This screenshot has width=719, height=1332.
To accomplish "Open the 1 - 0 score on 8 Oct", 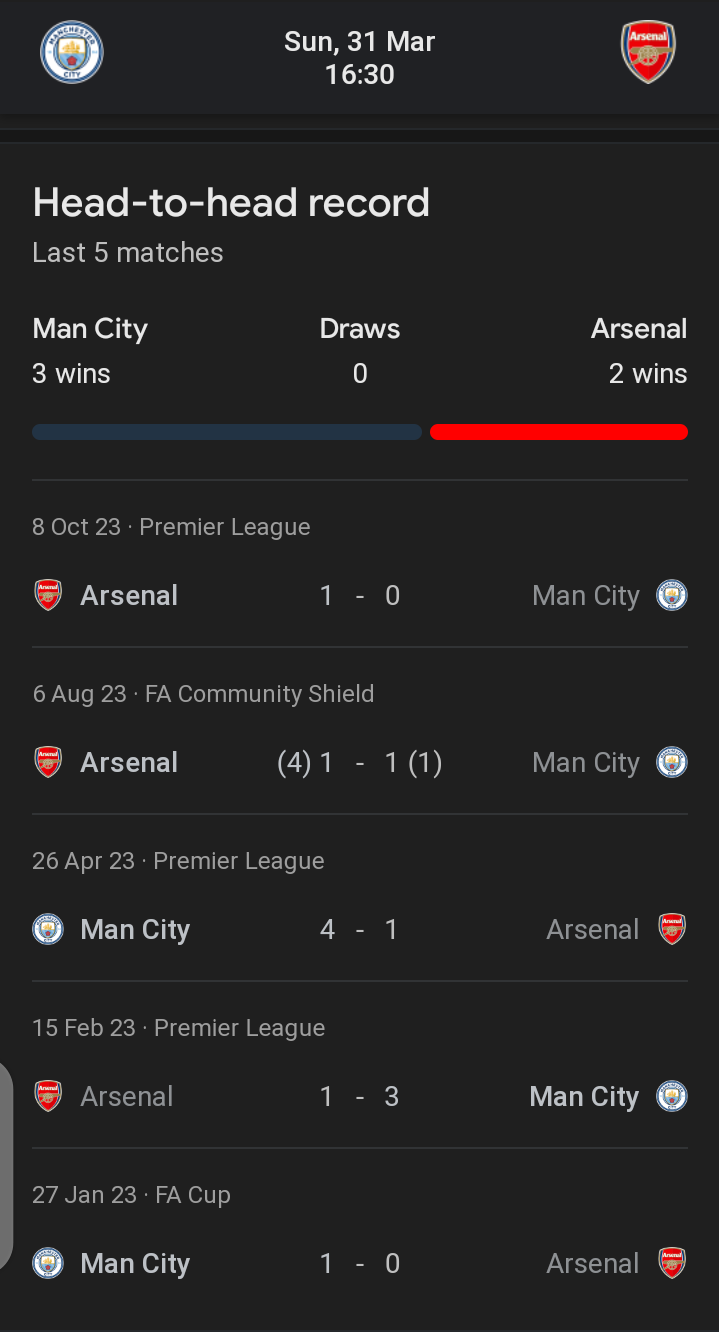I will (360, 596).
